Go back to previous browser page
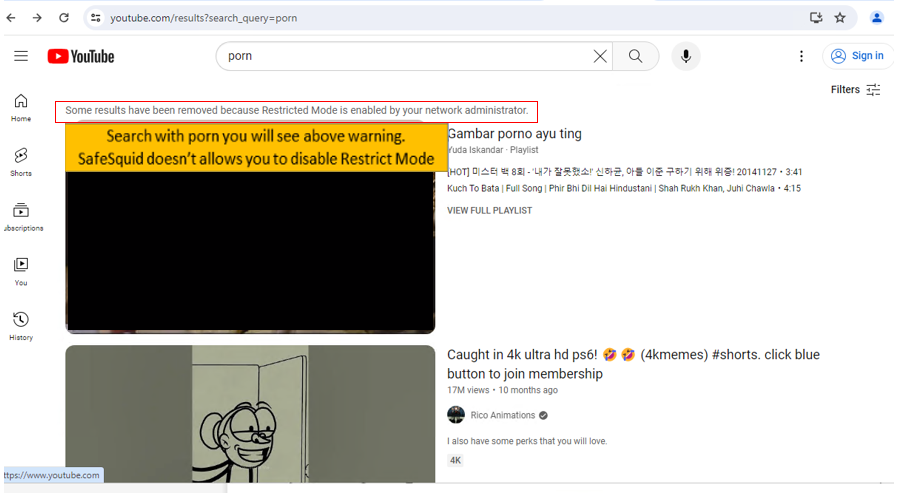The height and width of the screenshot is (495, 901). click(x=11, y=18)
